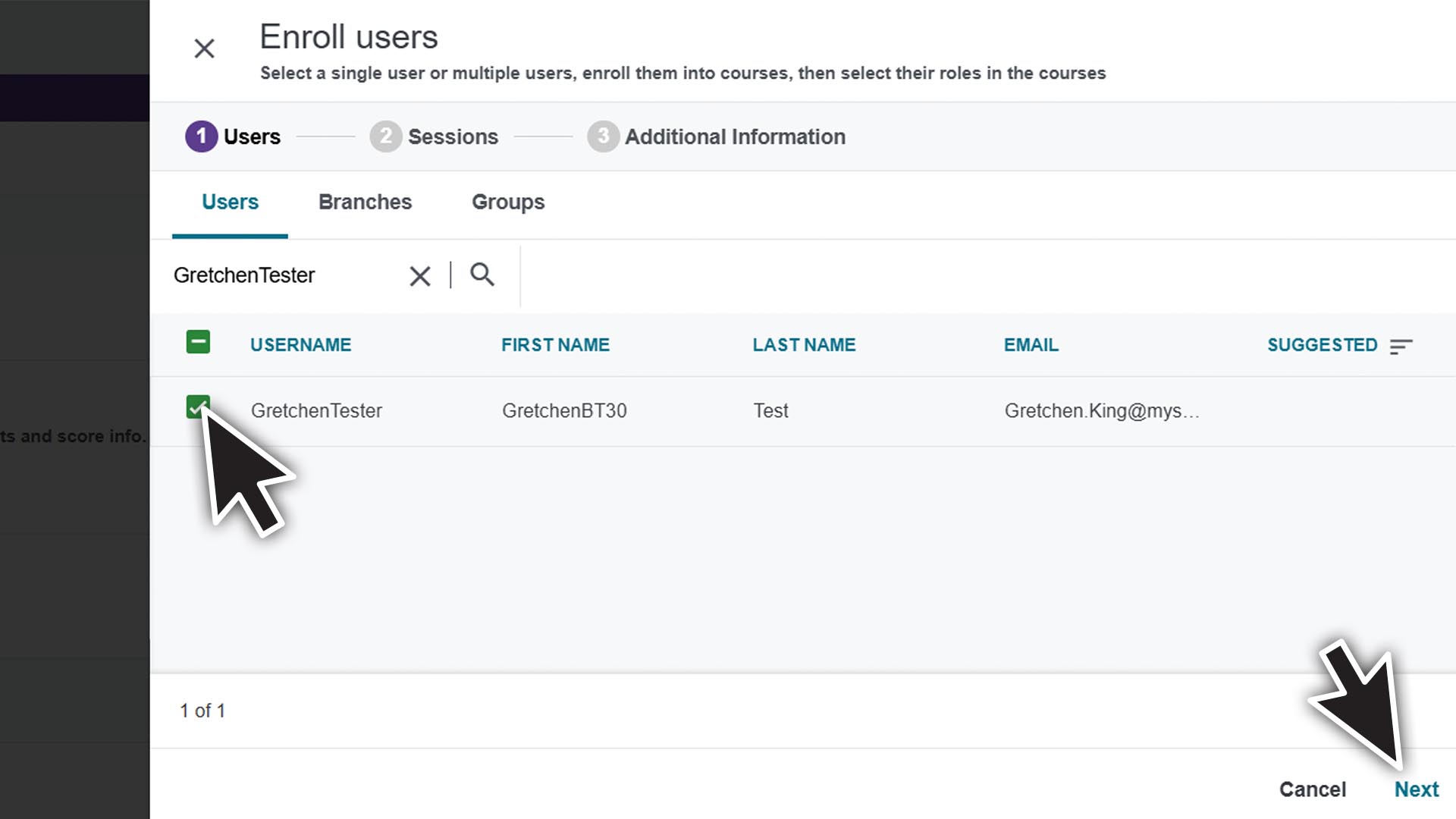Deselect all users via header checkbox

point(198,342)
